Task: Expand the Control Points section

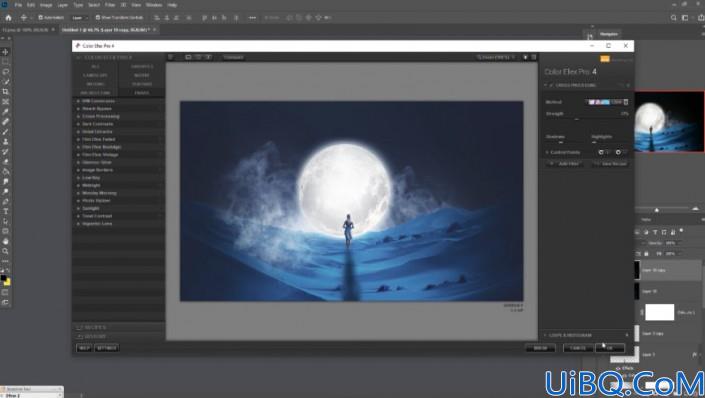Action: [565, 152]
